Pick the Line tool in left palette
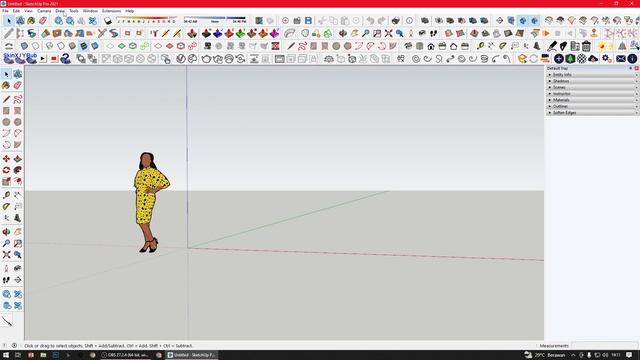 pos(6,99)
